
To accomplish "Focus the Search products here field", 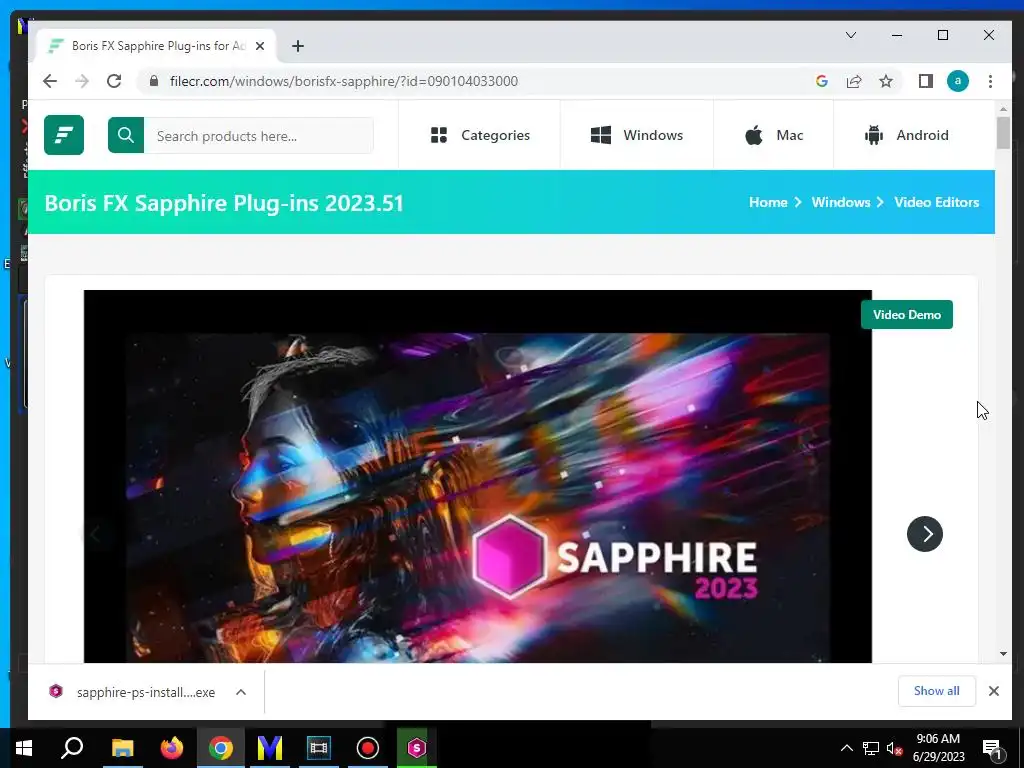I will (x=259, y=135).
